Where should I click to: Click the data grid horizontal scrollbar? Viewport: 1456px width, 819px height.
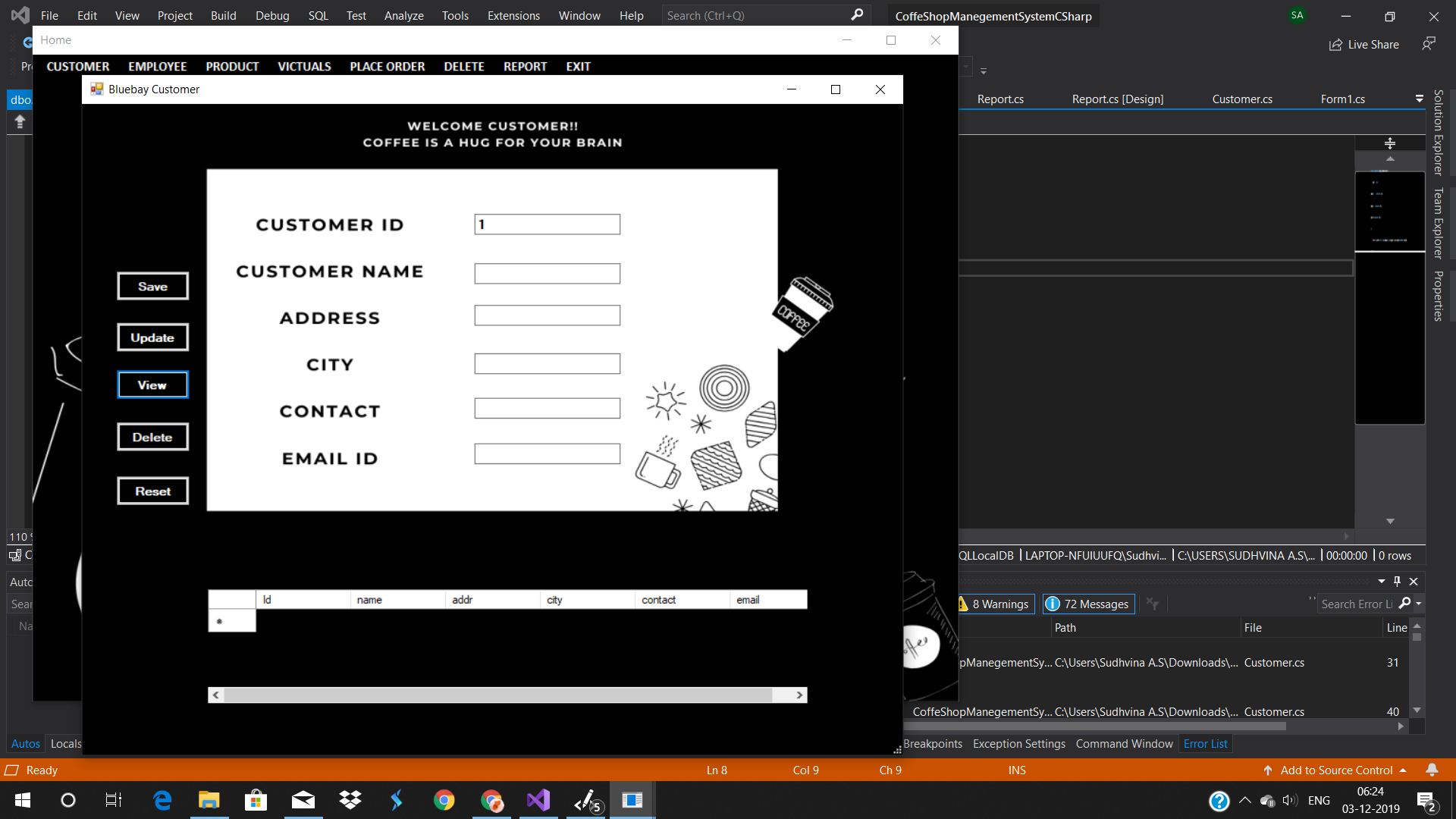click(x=497, y=695)
